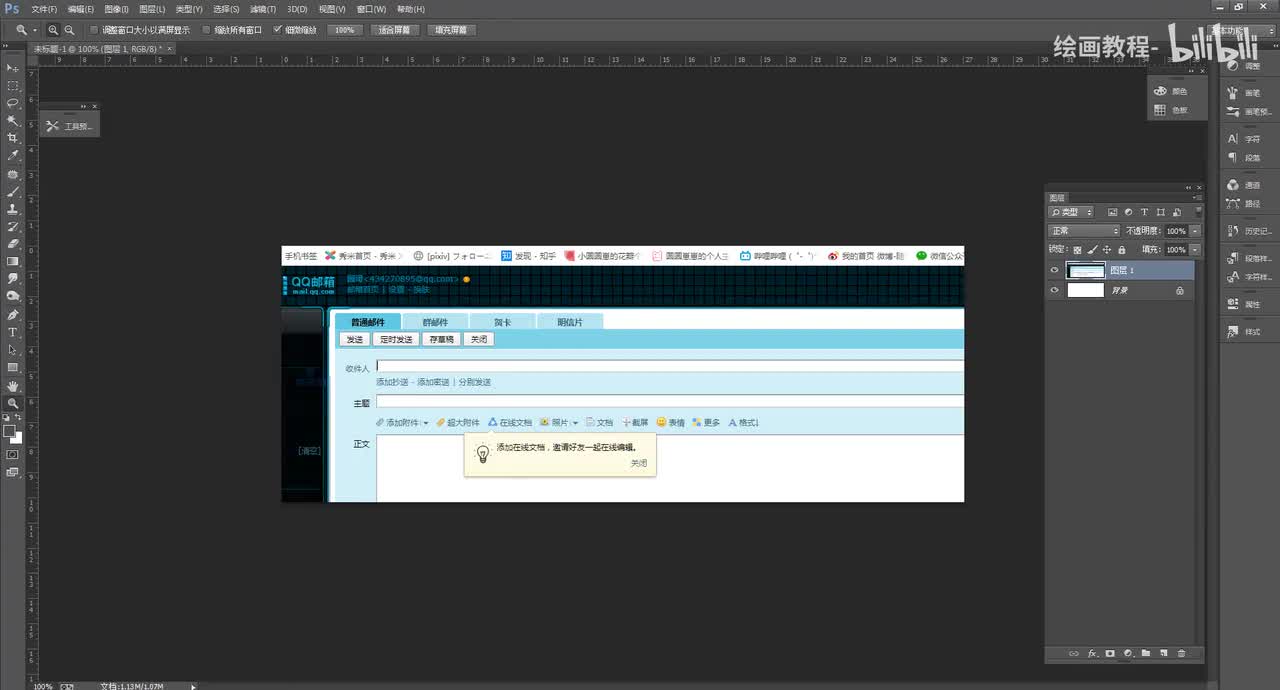Select the Clone Stamp tool
1280x690 pixels.
pyautogui.click(x=13, y=209)
